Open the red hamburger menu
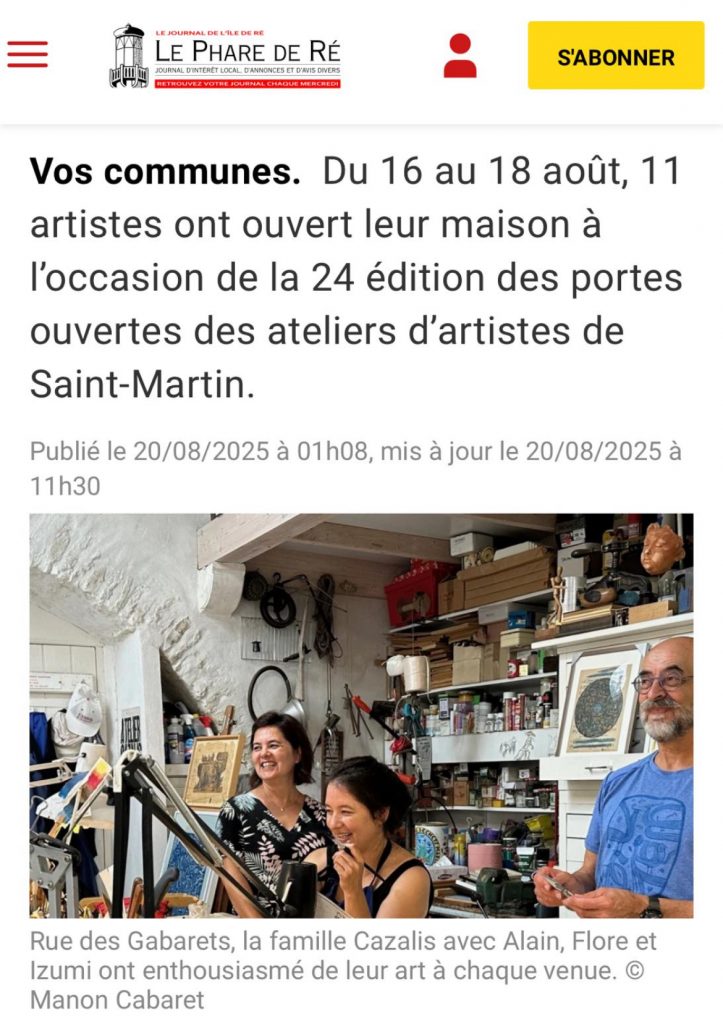The image size is (723, 1024). tap(27, 54)
